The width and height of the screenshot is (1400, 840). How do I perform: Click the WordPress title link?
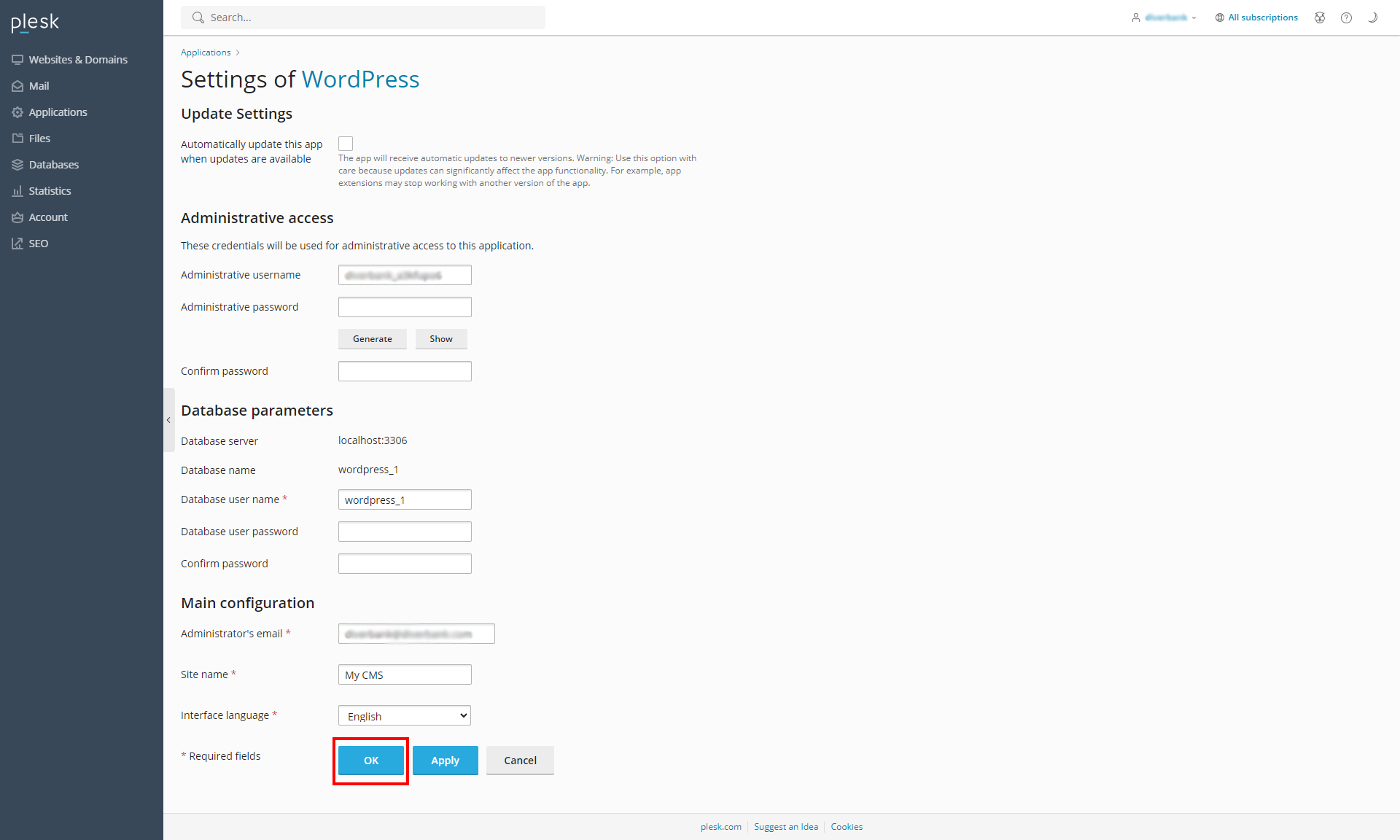tap(360, 79)
